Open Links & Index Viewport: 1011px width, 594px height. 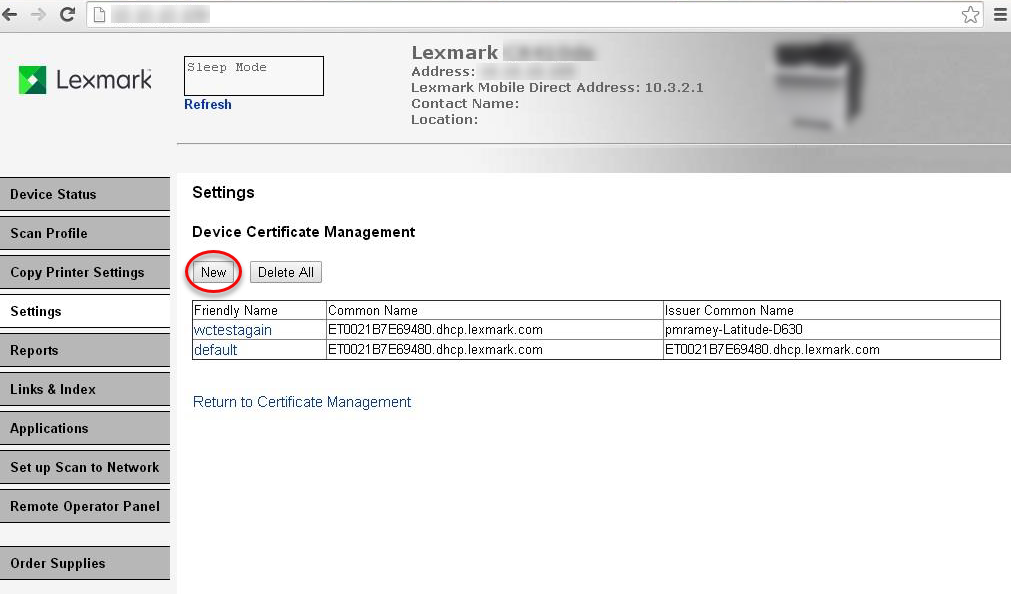pos(85,390)
